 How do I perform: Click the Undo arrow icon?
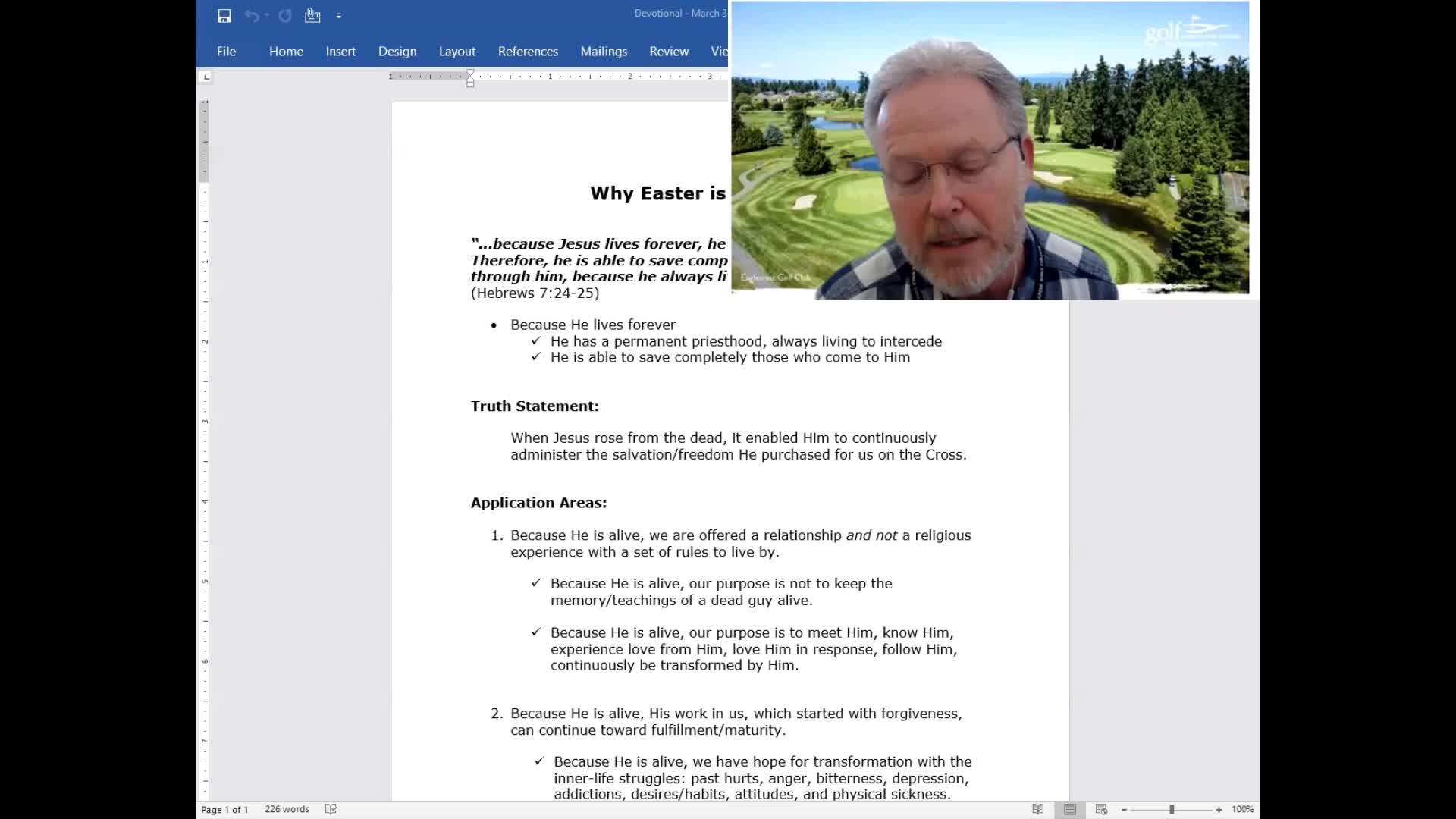(251, 15)
